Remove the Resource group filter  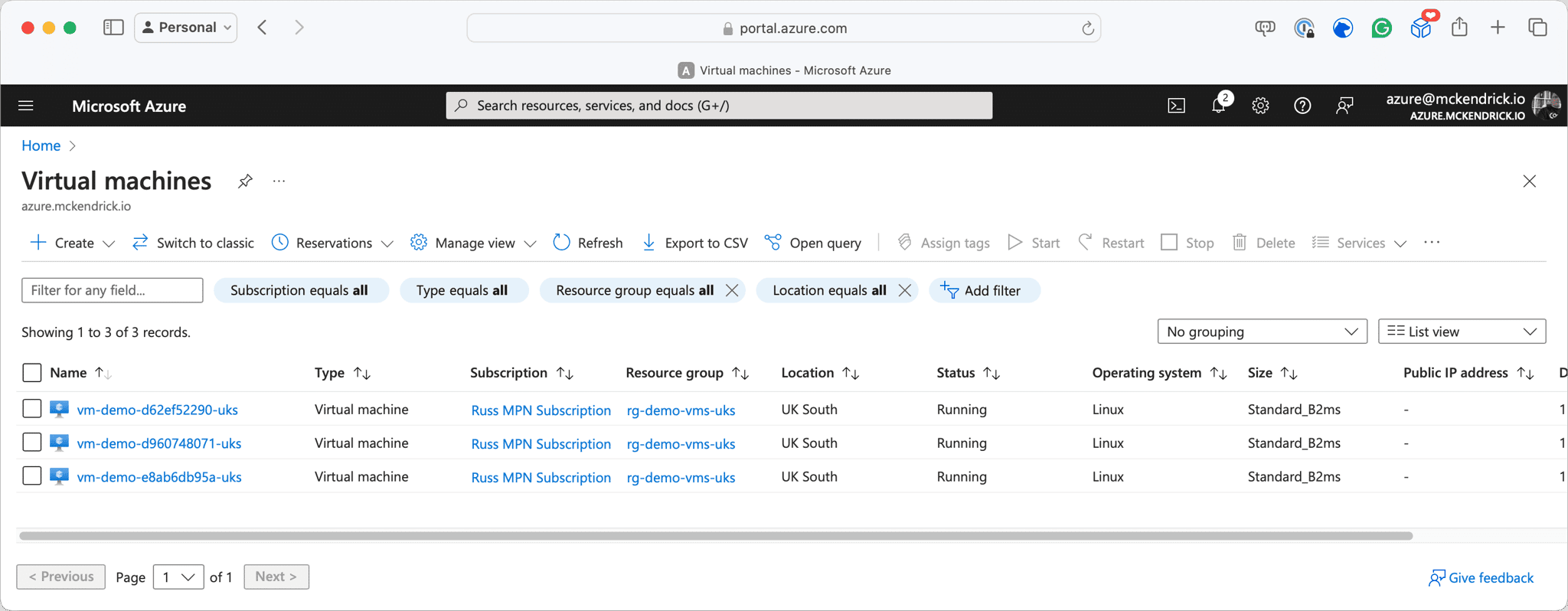[732, 290]
